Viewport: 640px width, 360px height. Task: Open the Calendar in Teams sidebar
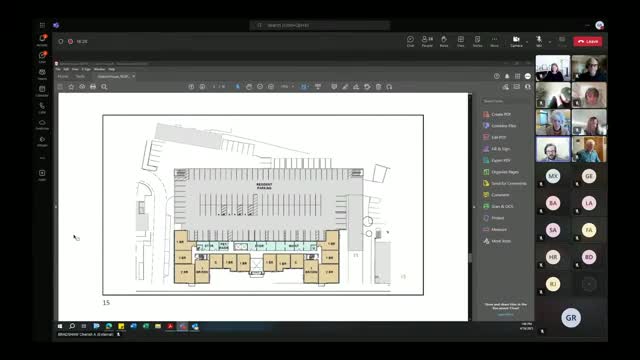click(42, 91)
